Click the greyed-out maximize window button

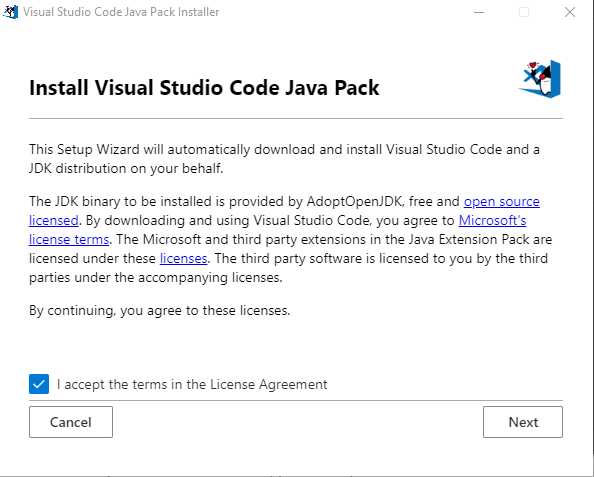[524, 12]
